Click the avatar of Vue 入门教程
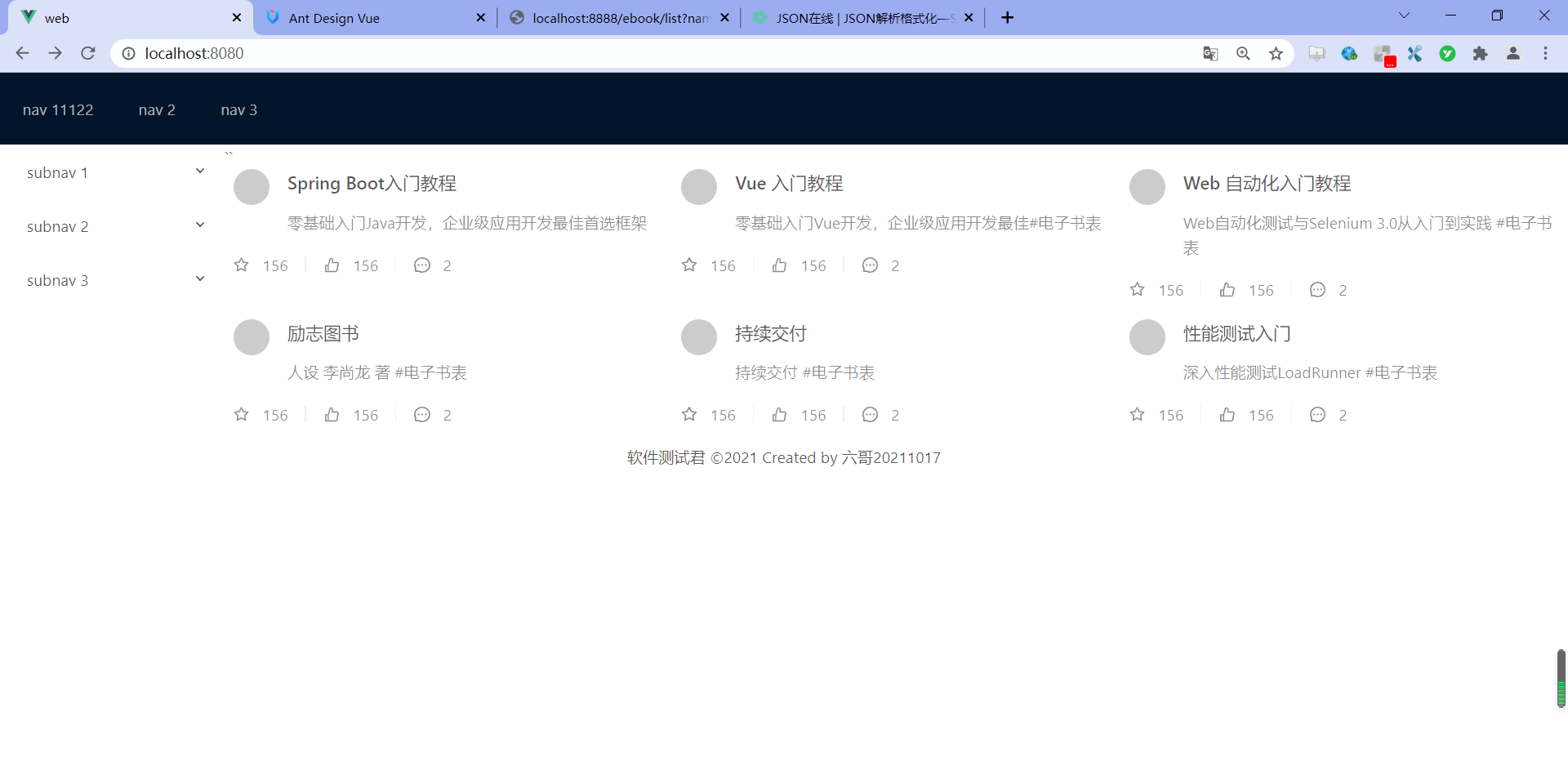 [699, 187]
